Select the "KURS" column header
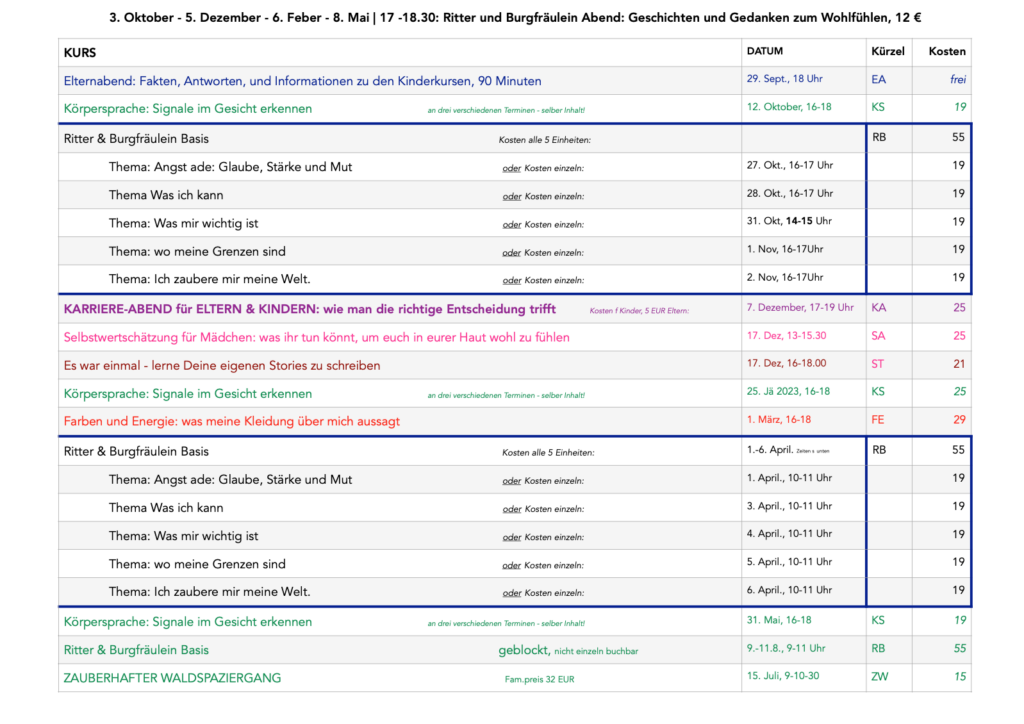 point(80,53)
